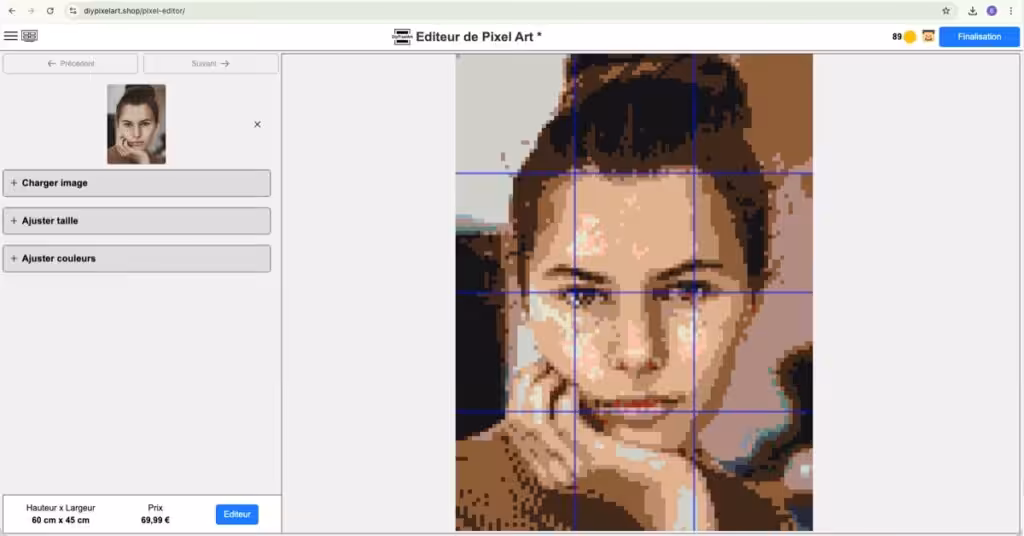
Task: Expand the Ajuster couleurs section
Action: coord(136,259)
